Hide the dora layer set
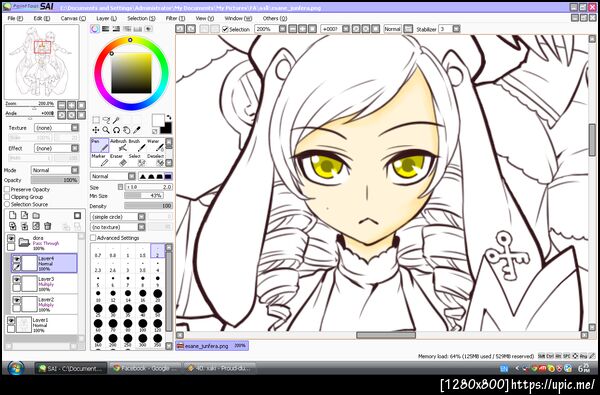The image size is (600, 395). click(11, 239)
